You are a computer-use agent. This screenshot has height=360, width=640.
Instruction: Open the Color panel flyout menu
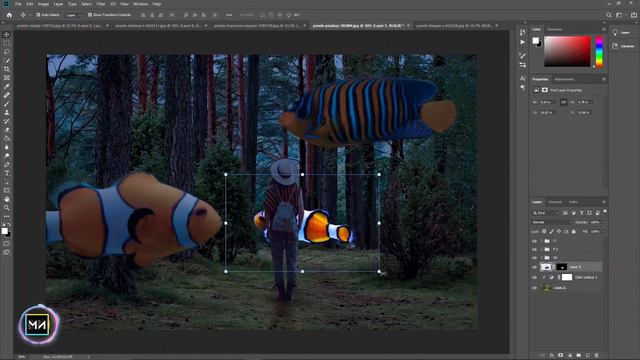[x=604, y=29]
